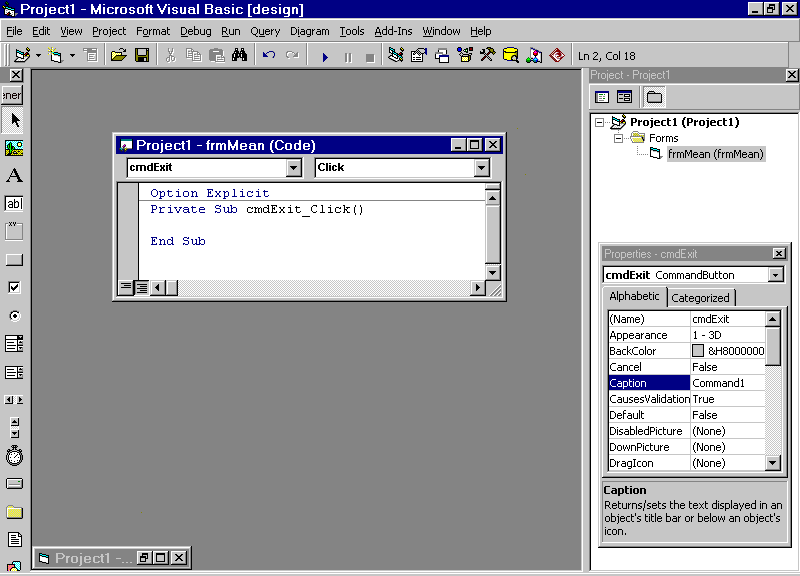Click the Cut scissors icon
The width and height of the screenshot is (800, 576).
[170, 55]
